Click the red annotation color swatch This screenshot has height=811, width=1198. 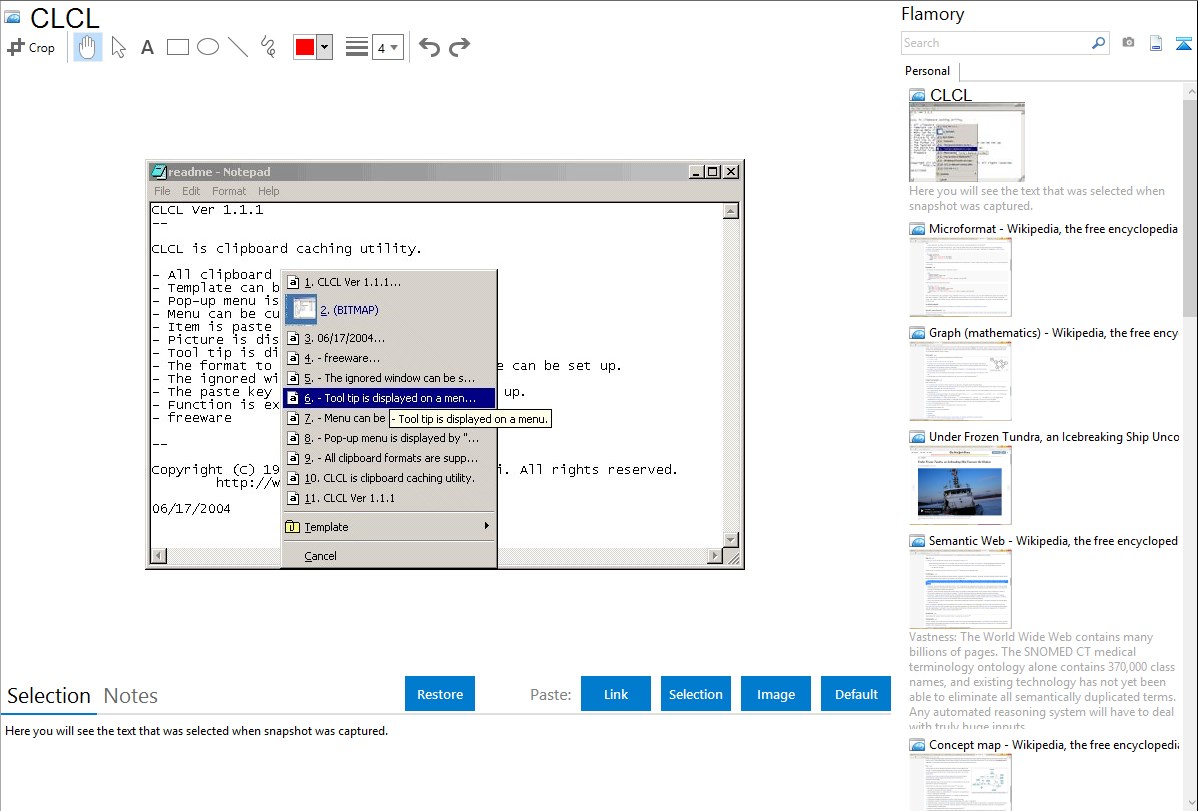(305, 47)
